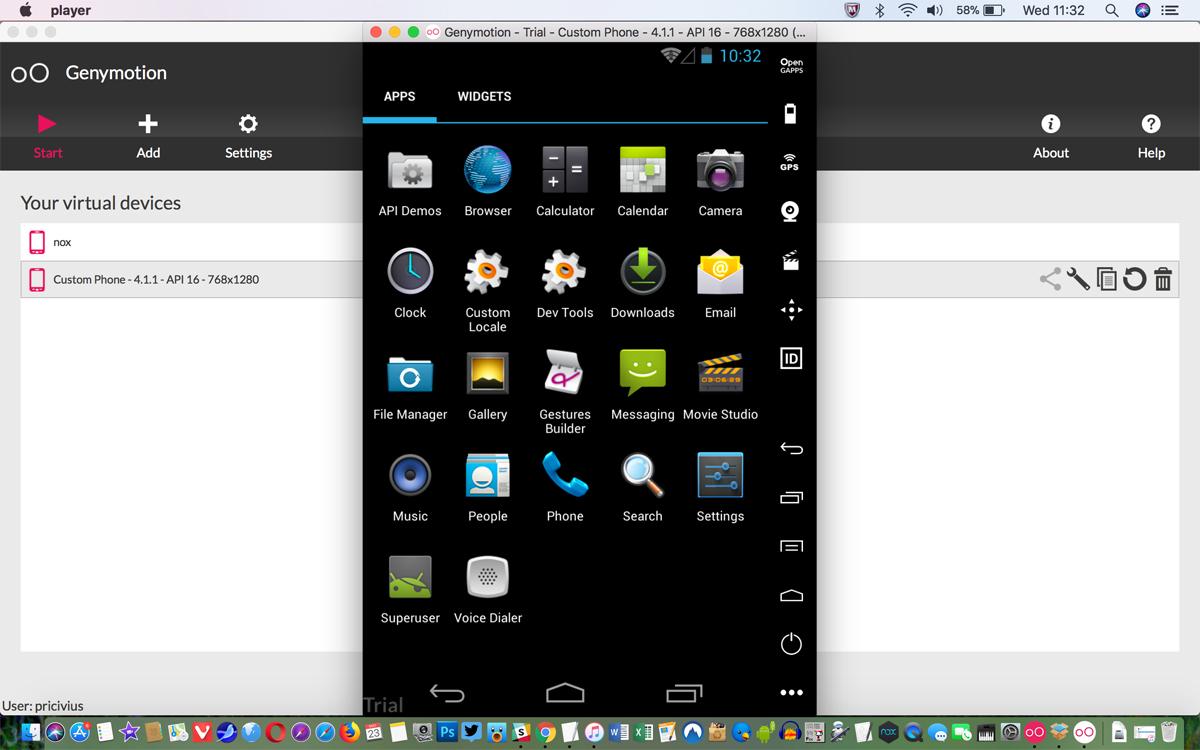
Task: Open the battery widget in sidebar
Action: click(790, 113)
